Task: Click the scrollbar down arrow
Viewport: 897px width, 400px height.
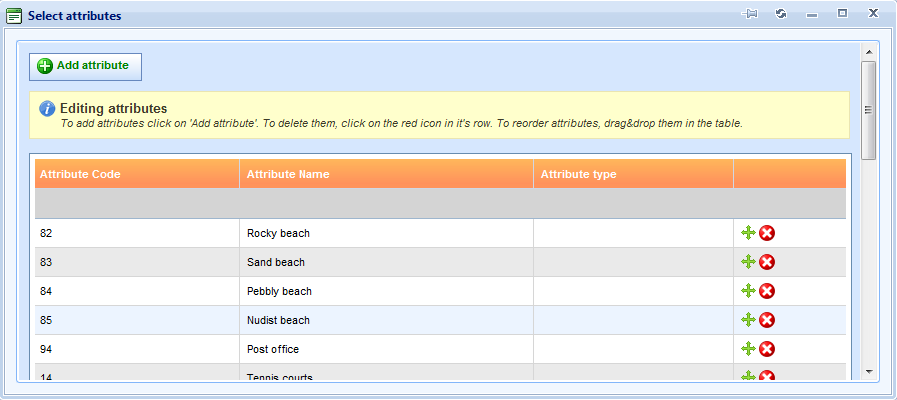Action: point(868,371)
